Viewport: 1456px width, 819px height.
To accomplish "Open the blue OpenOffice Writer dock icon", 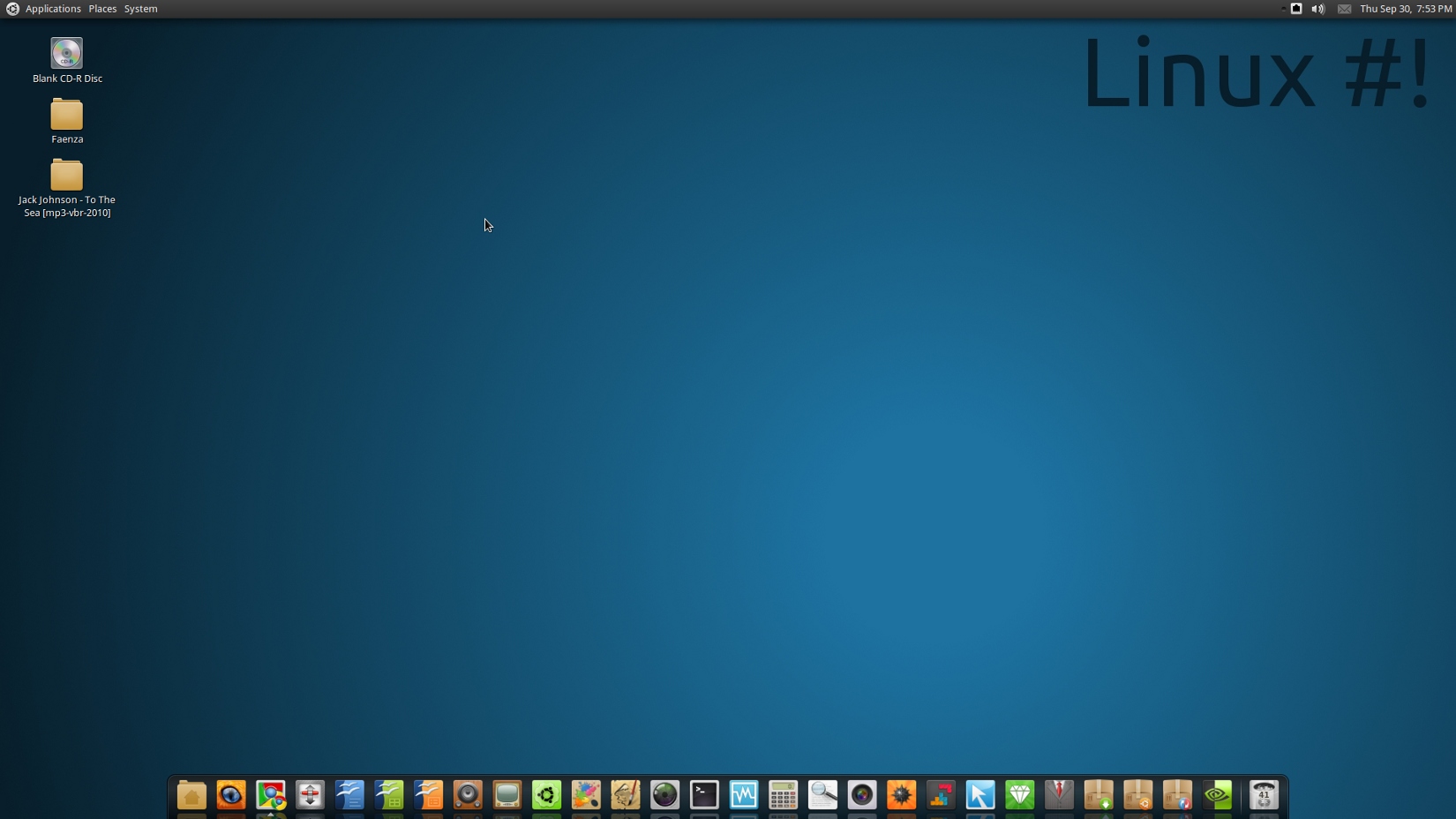I will pyautogui.click(x=349, y=795).
